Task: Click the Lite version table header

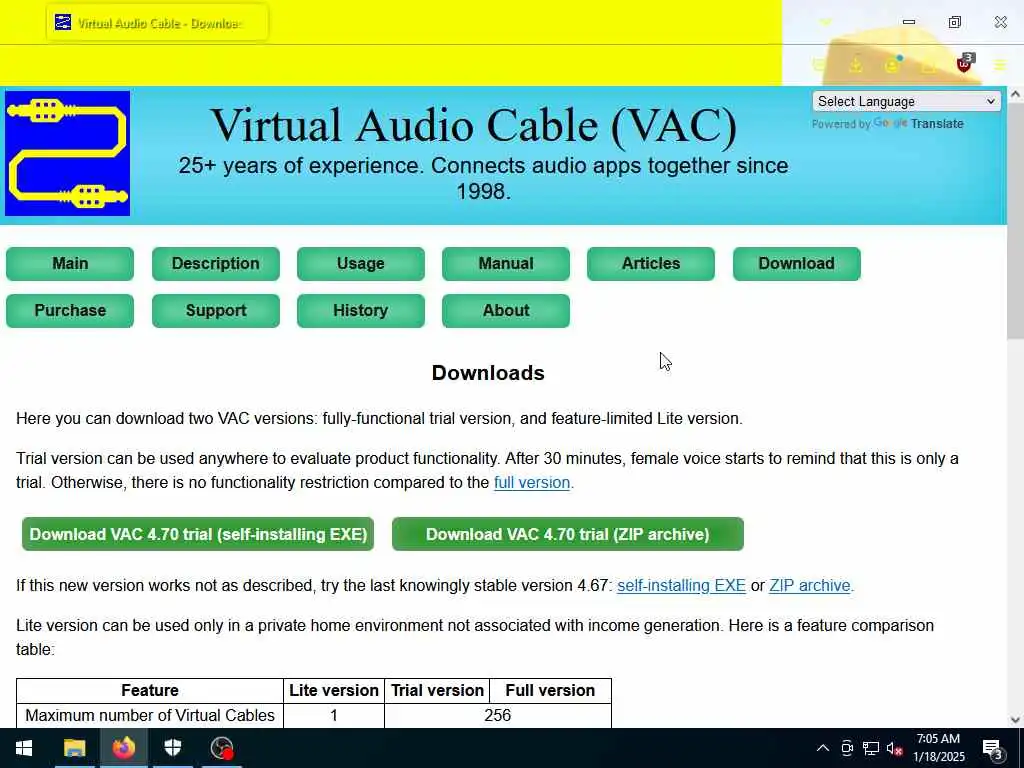Action: [x=334, y=690]
